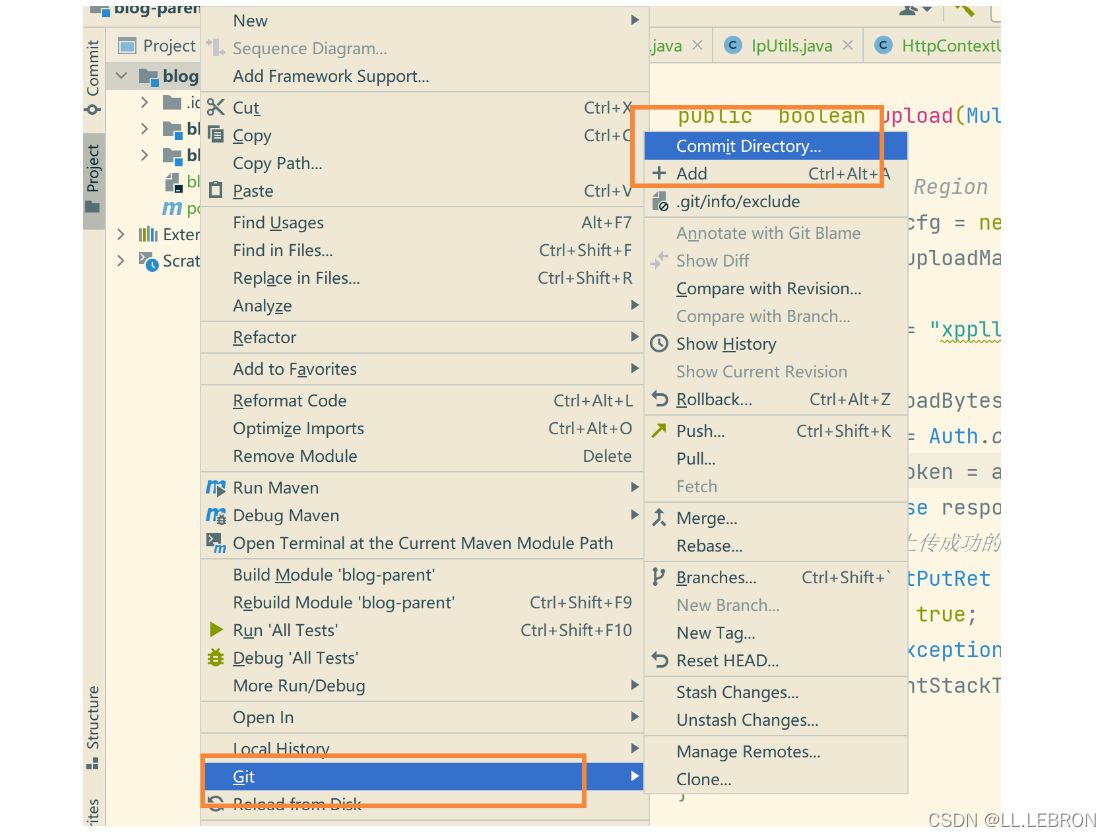Image resolution: width=1111 pixels, height=837 pixels.
Task: Close the IpUtils.java editor tab
Action: click(x=848, y=45)
